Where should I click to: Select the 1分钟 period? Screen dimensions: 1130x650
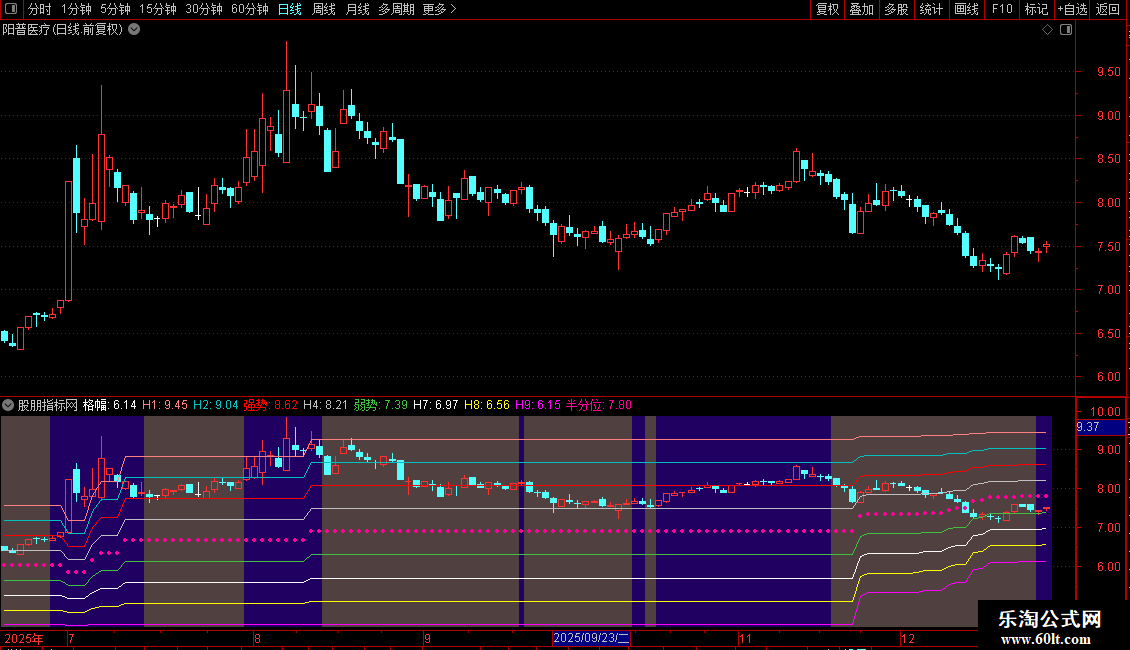pos(76,9)
